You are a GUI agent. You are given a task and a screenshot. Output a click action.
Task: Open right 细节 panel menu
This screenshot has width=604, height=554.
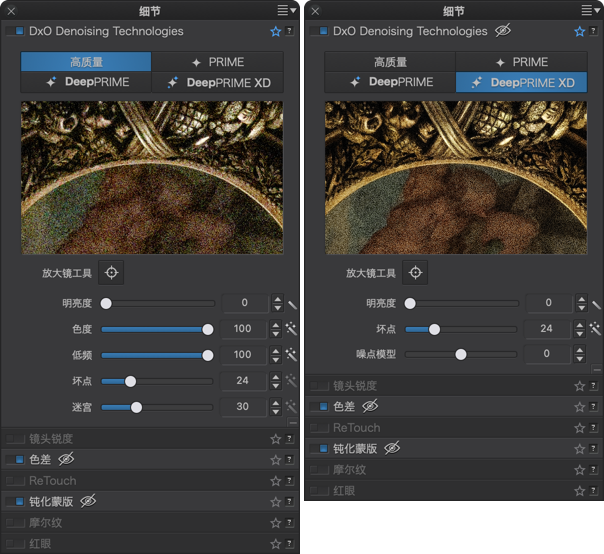591,10
